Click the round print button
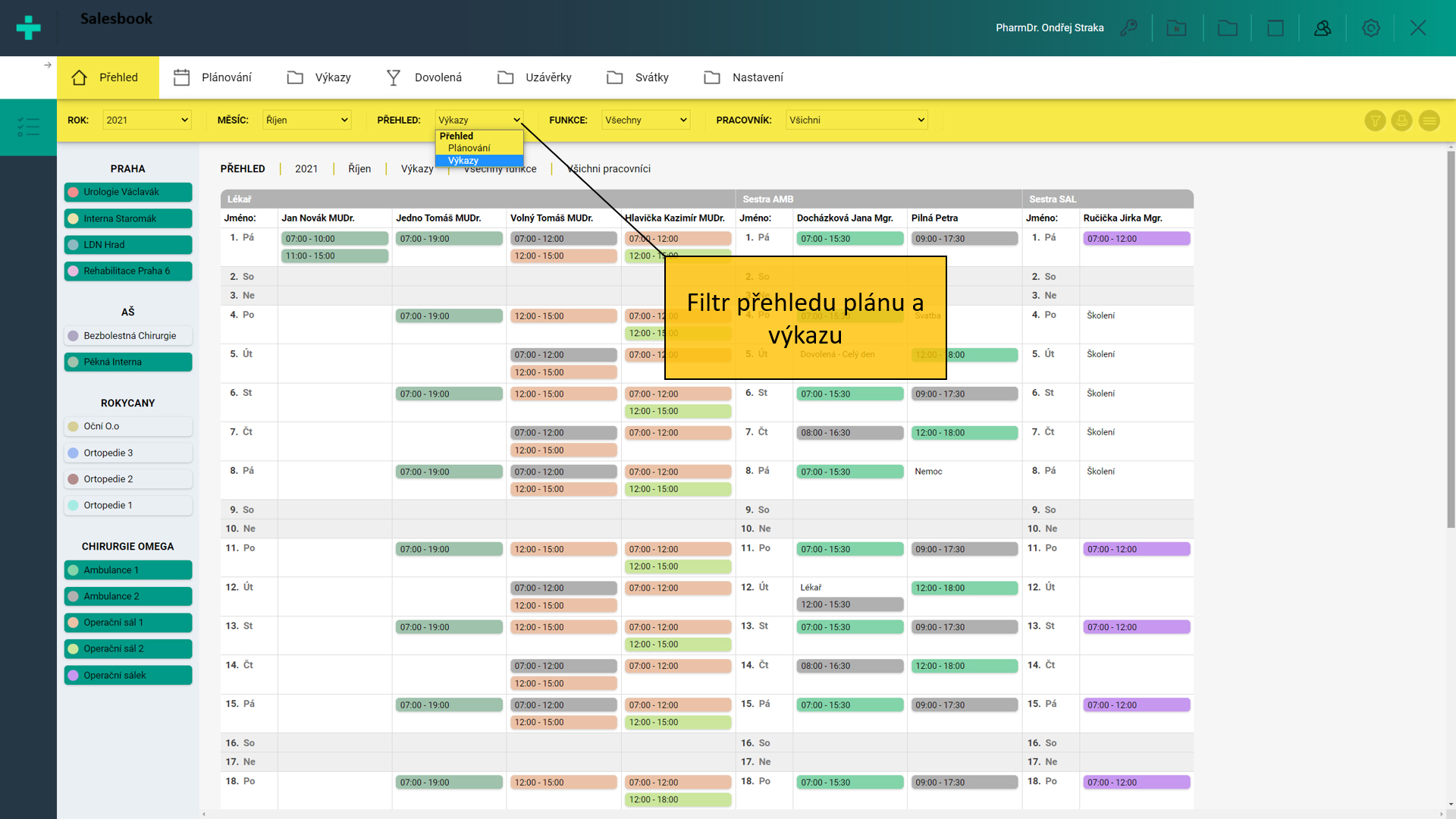 tap(1401, 121)
